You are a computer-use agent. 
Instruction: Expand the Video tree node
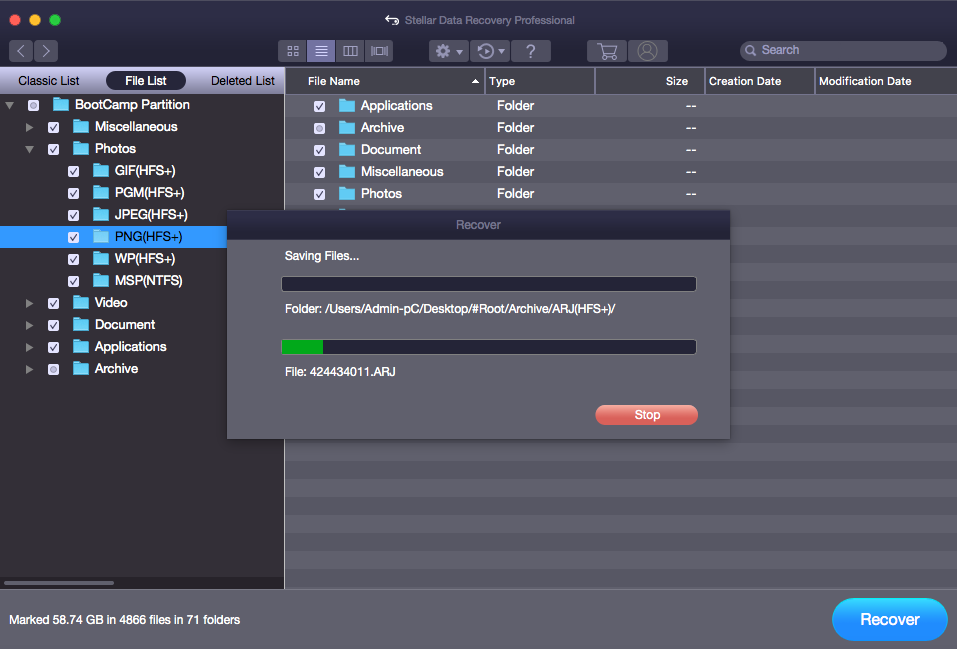(x=29, y=303)
